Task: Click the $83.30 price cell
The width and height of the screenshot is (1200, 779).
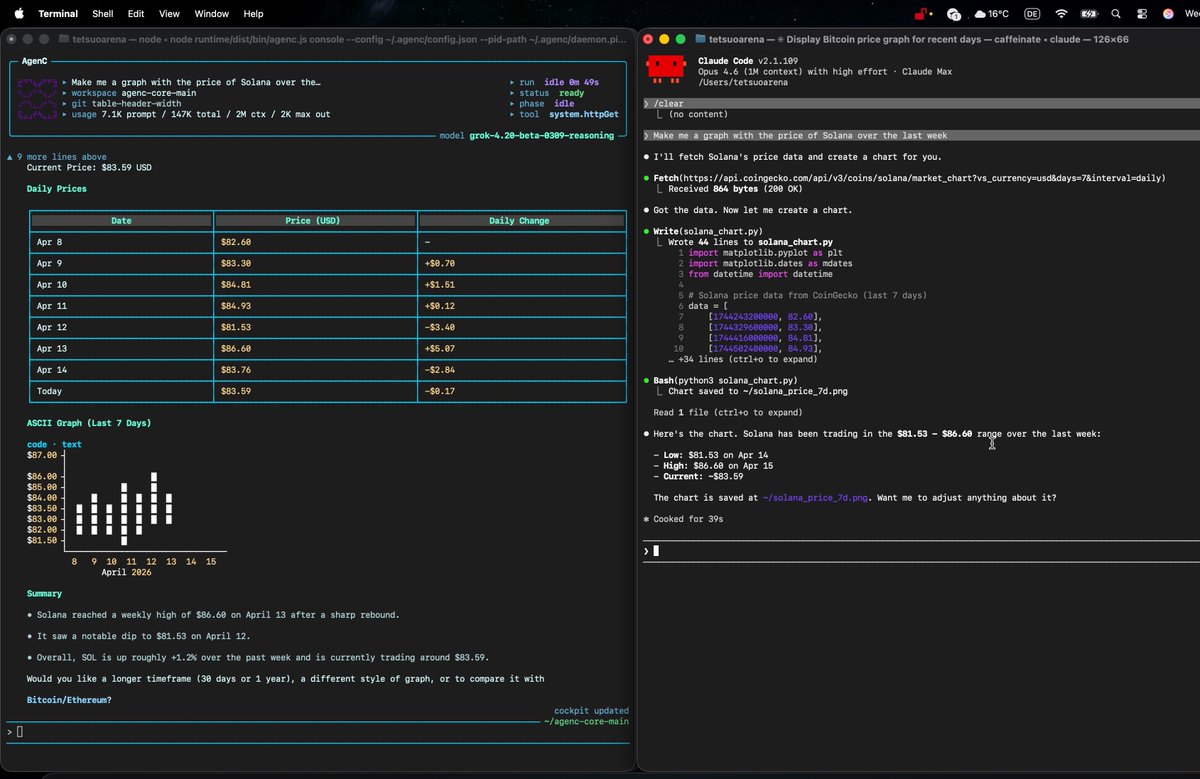Action: [235, 263]
